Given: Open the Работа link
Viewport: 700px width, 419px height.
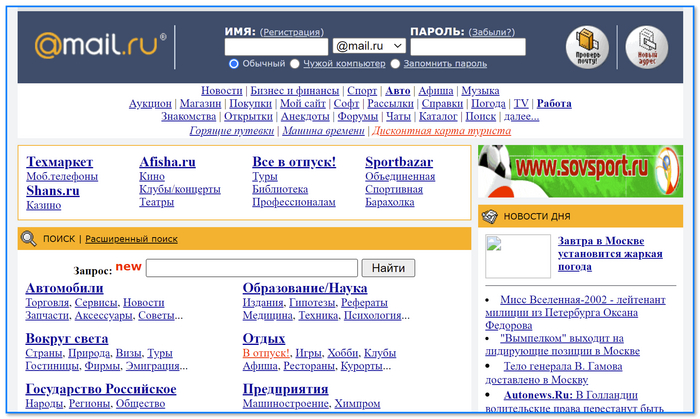Looking at the screenshot, I should 554,104.
